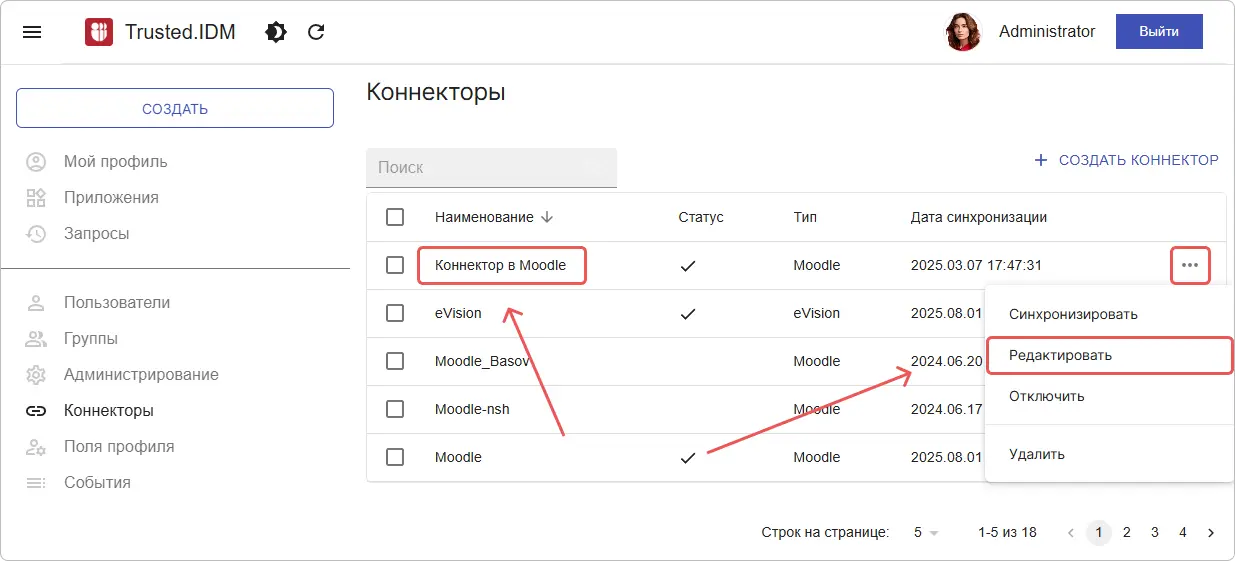Go to next page chevron

click(1211, 533)
